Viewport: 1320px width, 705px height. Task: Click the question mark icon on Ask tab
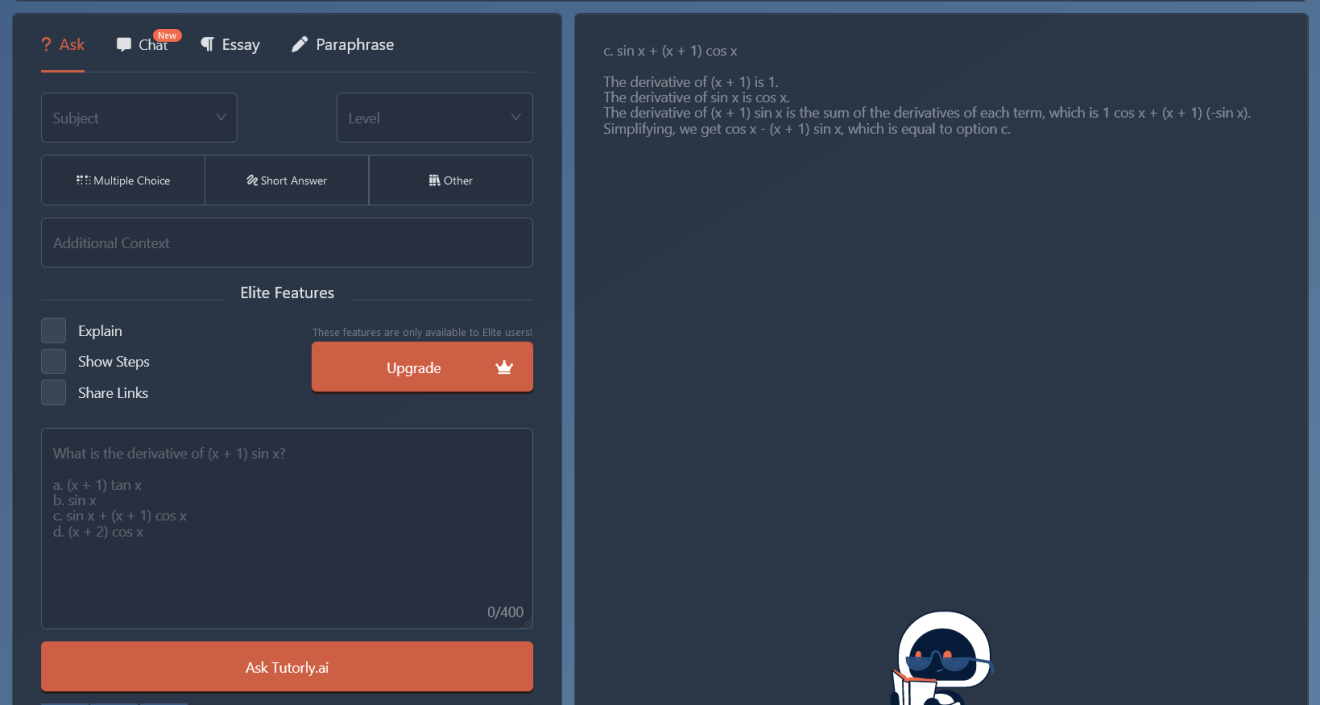coord(45,44)
